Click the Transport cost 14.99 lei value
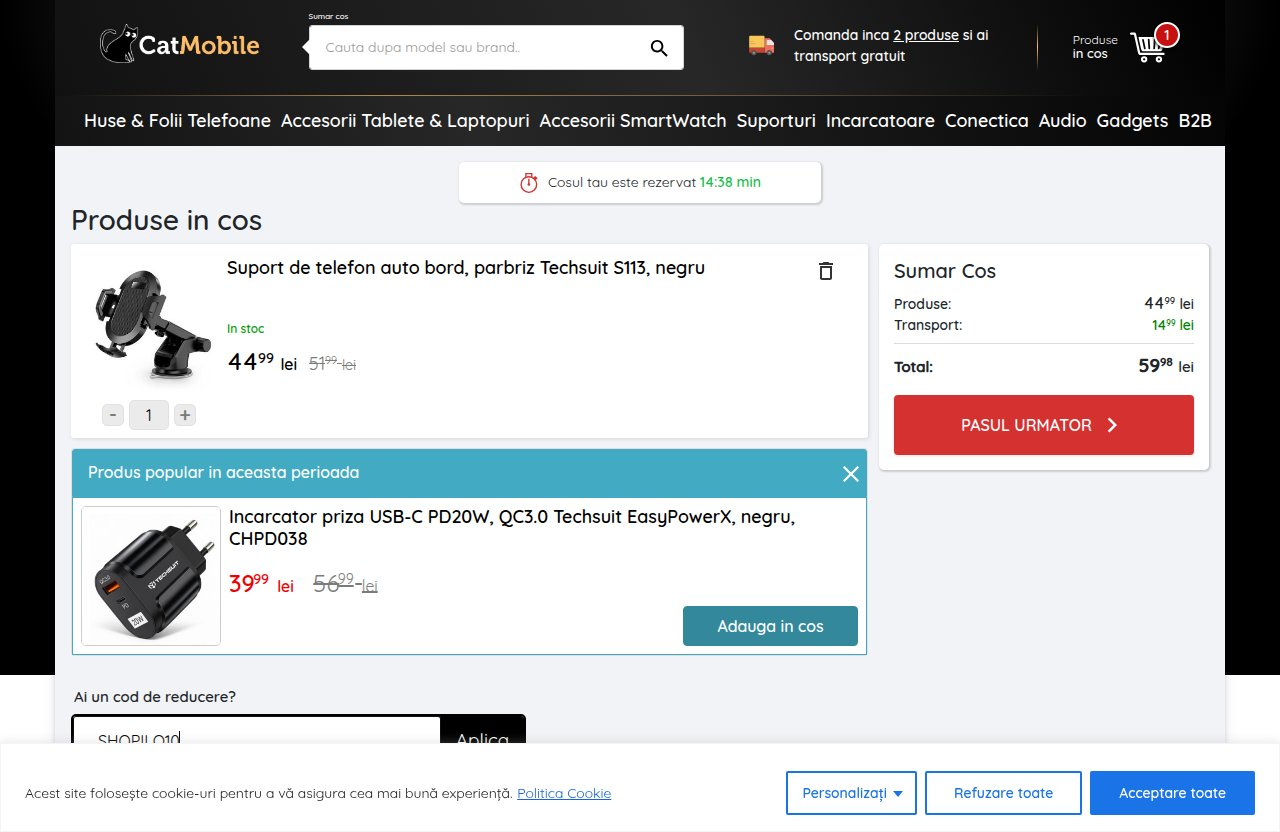This screenshot has width=1280, height=832. click(x=1173, y=325)
